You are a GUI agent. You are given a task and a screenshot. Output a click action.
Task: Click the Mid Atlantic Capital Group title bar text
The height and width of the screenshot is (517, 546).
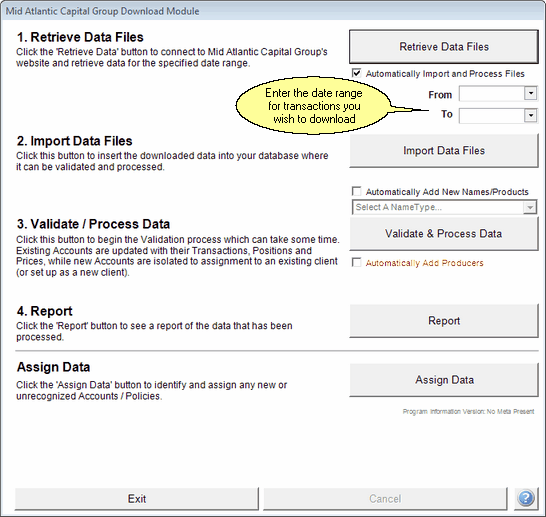point(102,11)
